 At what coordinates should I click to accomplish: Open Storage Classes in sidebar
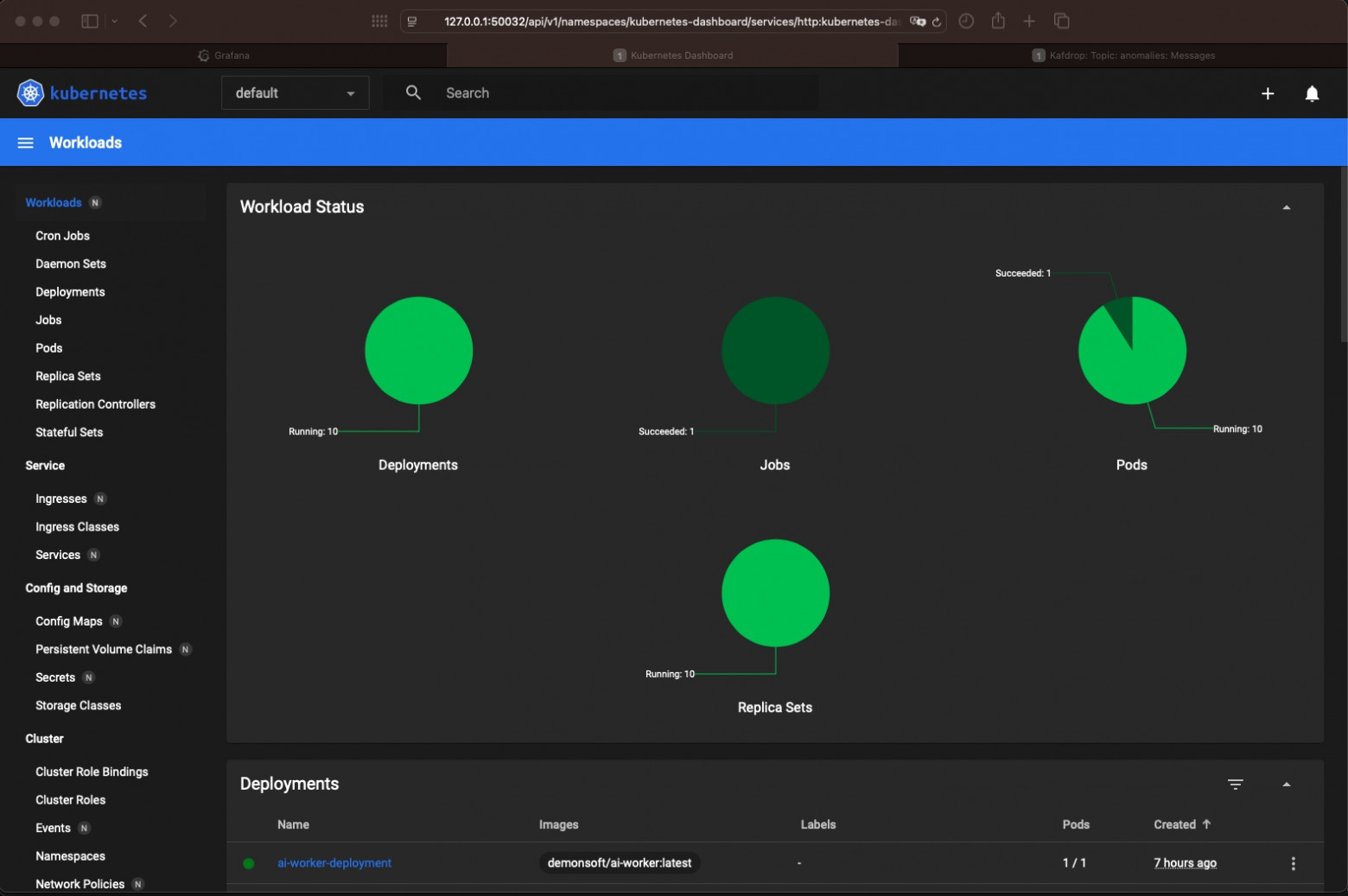[78, 706]
